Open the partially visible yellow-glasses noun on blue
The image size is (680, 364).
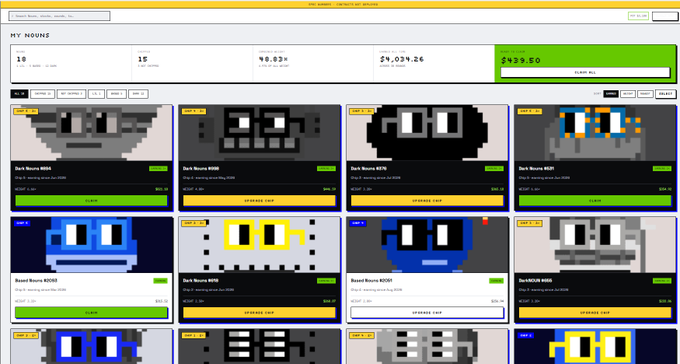(x=595, y=346)
